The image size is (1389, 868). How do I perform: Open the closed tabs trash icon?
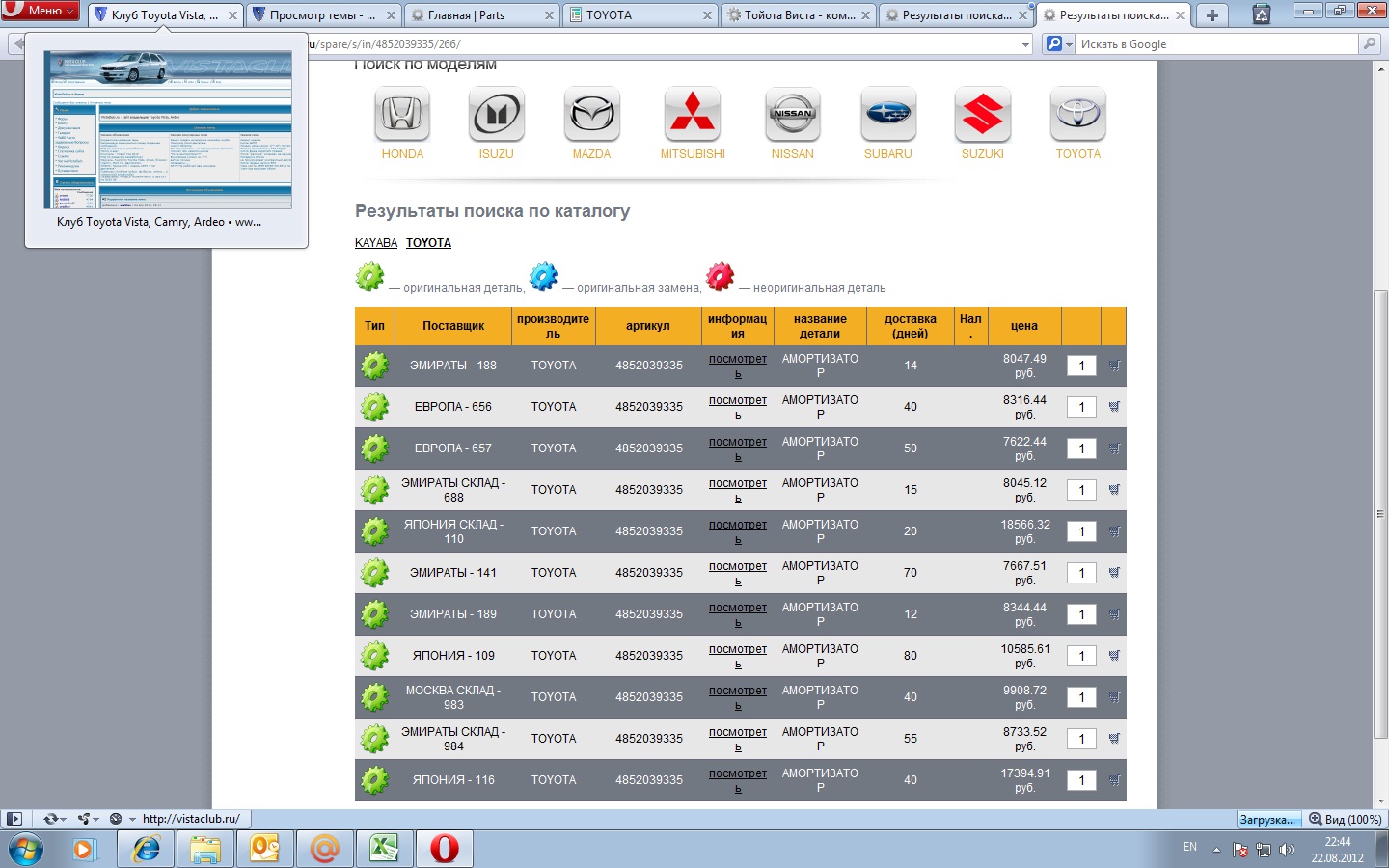(x=1261, y=14)
